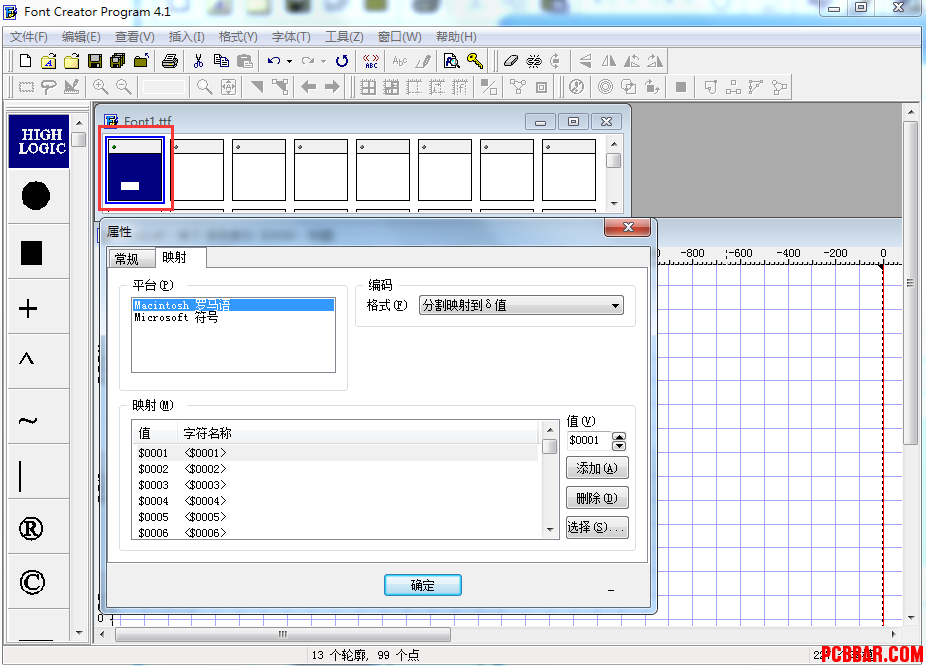Open the 格式 encoding format dropdown
This screenshot has width=926, height=666.
click(x=521, y=305)
